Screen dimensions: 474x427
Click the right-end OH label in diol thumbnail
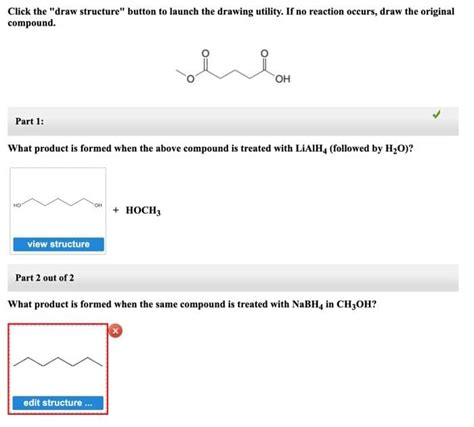[98, 205]
